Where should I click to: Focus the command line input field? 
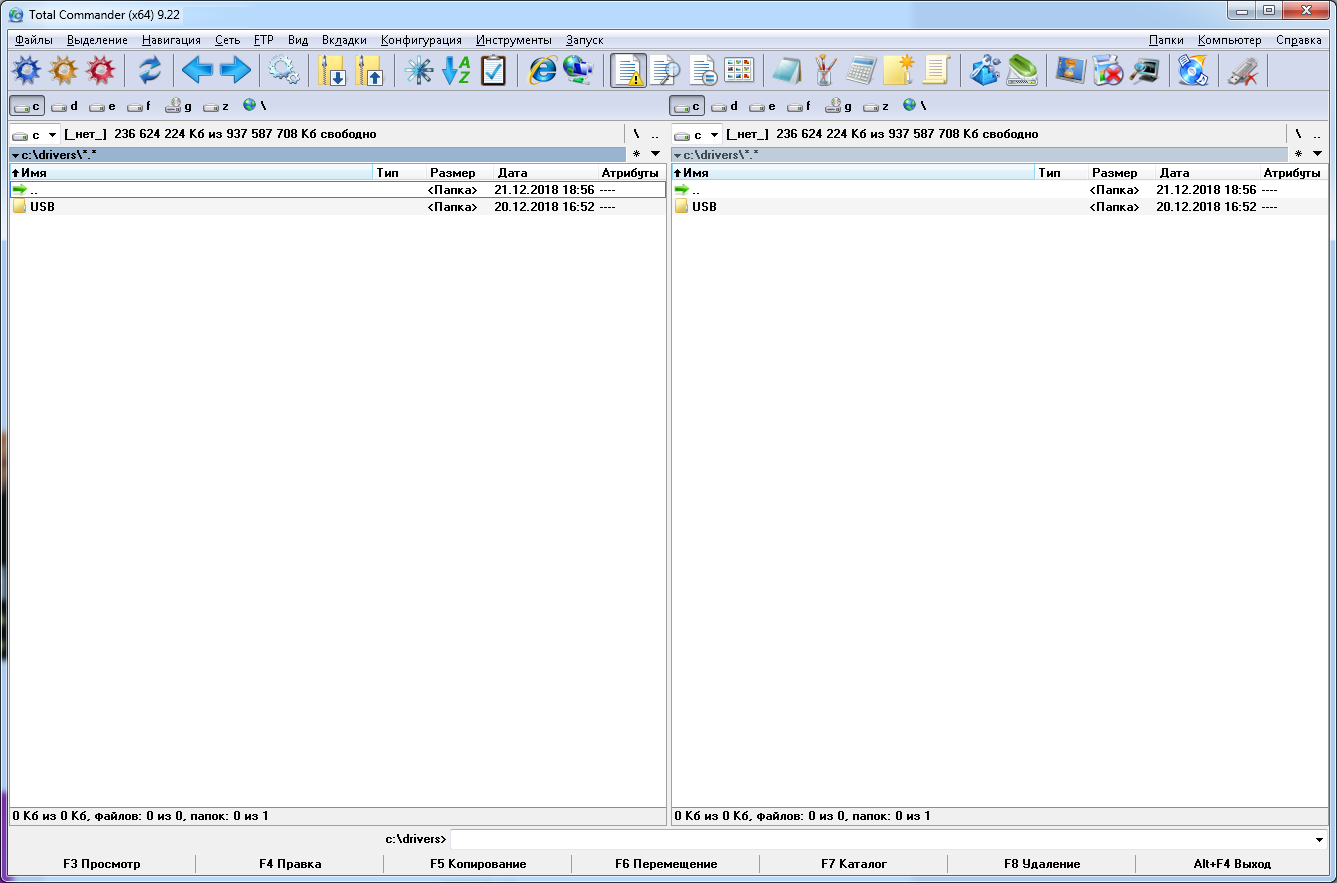click(880, 839)
